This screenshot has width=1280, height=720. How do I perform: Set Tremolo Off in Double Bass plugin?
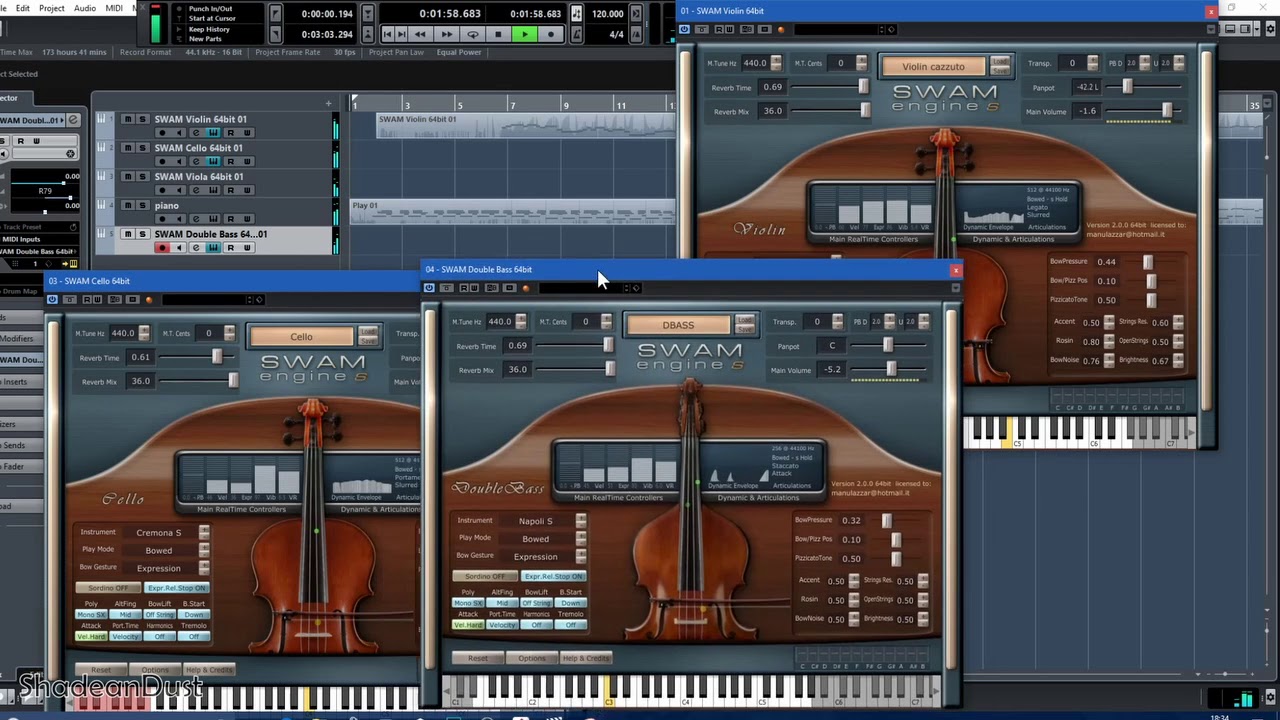tap(570, 625)
